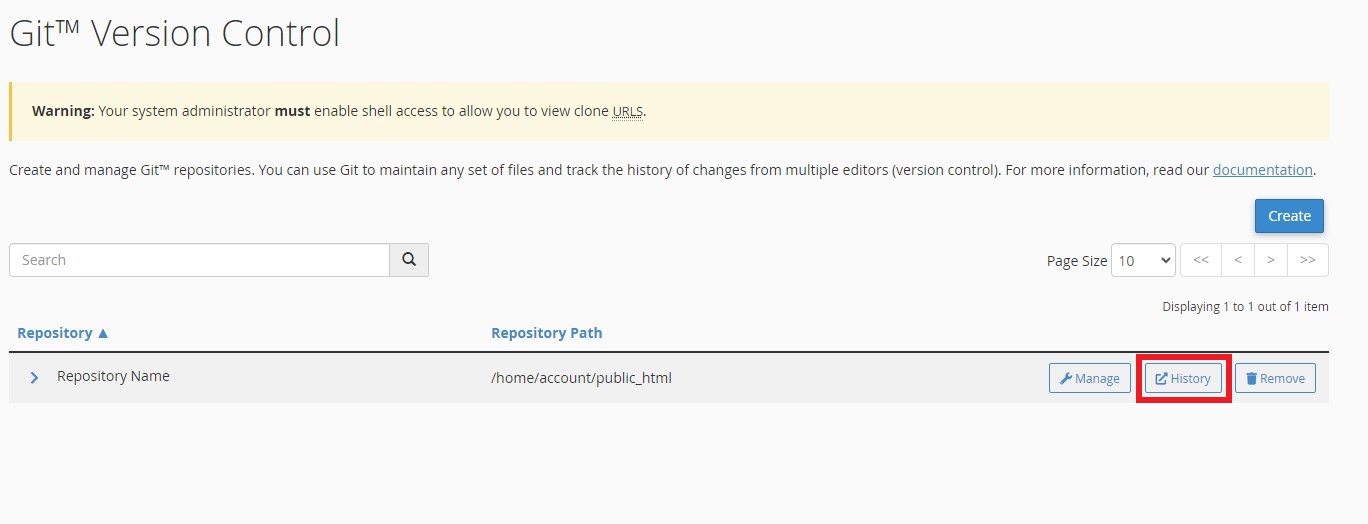Image resolution: width=1368 pixels, height=524 pixels.
Task: Open the repository History button
Action: click(1183, 378)
